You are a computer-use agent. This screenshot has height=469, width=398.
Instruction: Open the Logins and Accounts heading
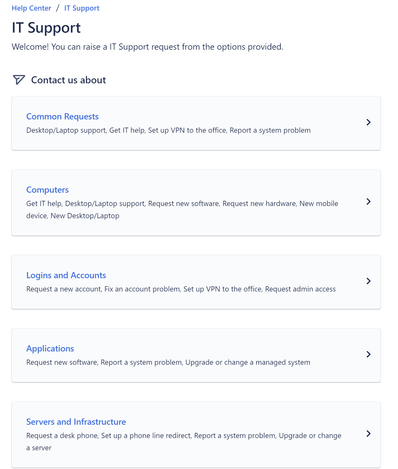[66, 275]
